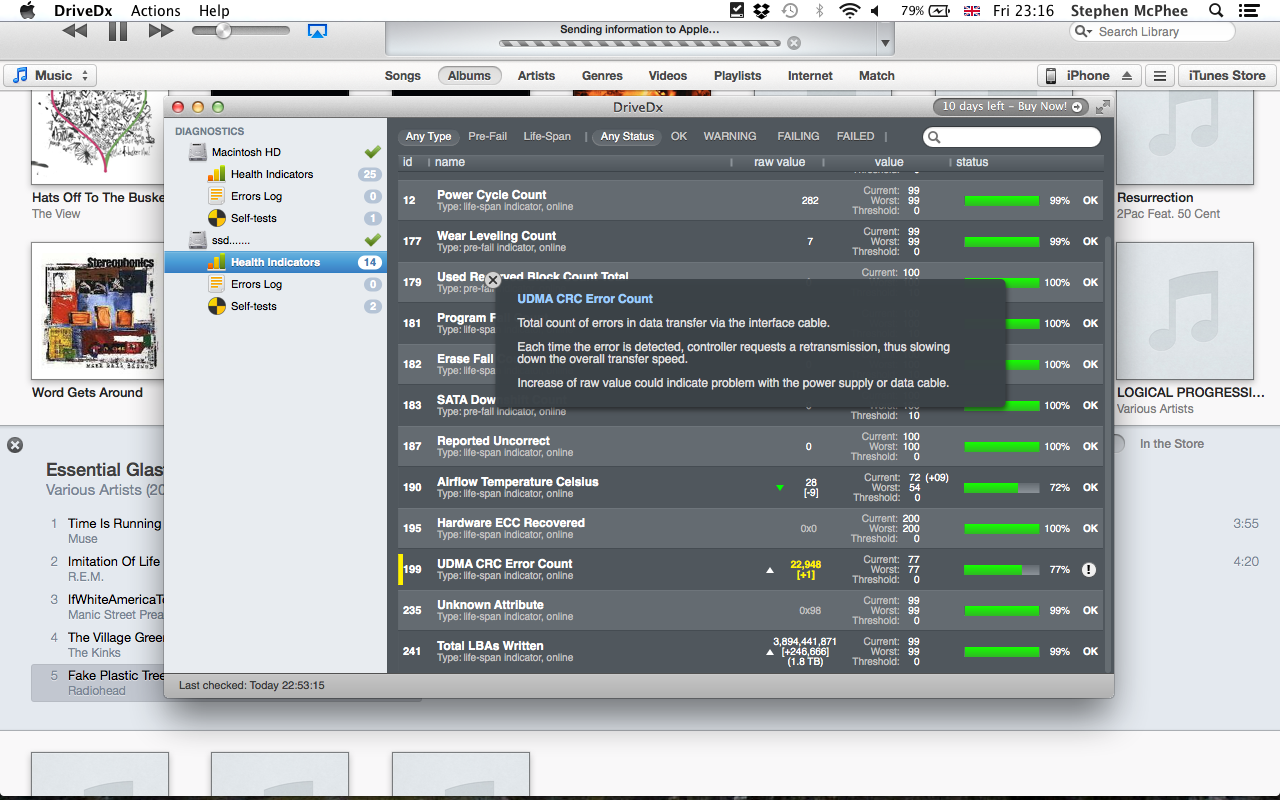Open the Actions menu
Screen dimensions: 1280x800
pos(156,10)
